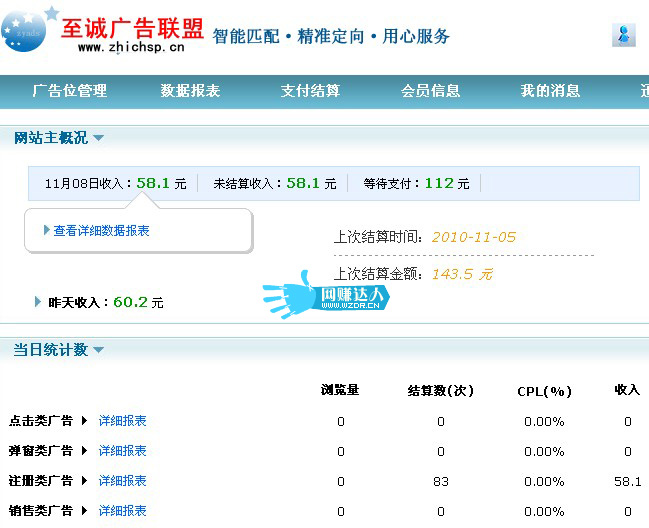Click the triangle next to 注册类广告
Viewport: 649px width, 528px height.
[x=84, y=480]
